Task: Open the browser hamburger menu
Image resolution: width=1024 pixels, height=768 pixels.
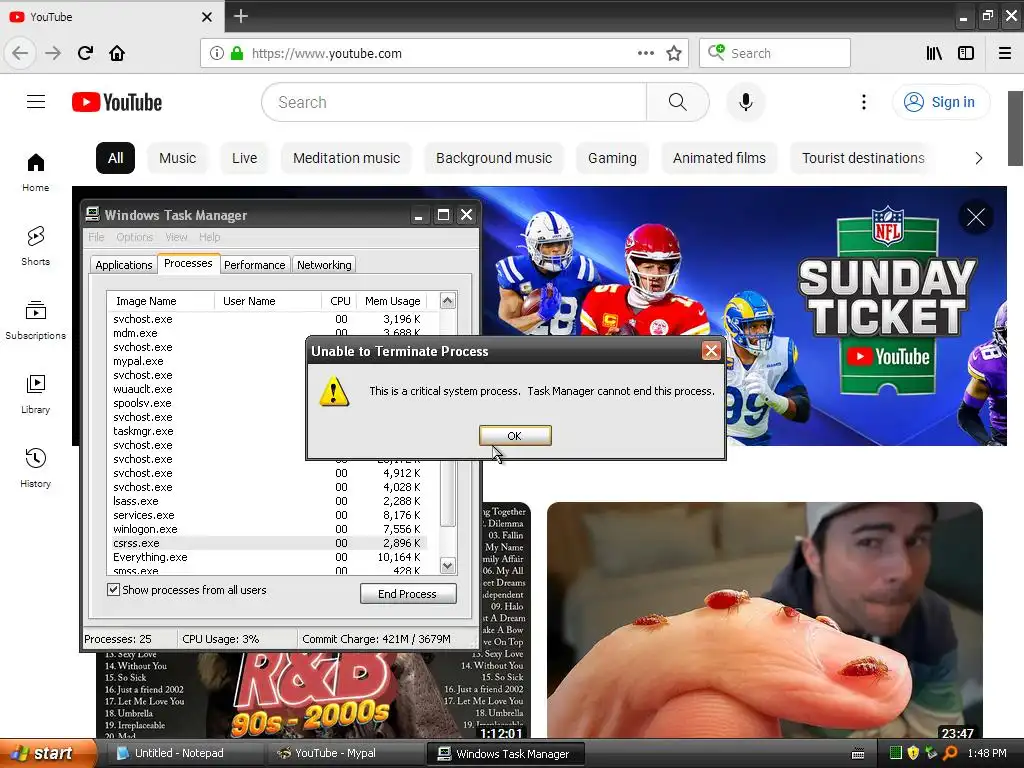Action: click(1005, 53)
